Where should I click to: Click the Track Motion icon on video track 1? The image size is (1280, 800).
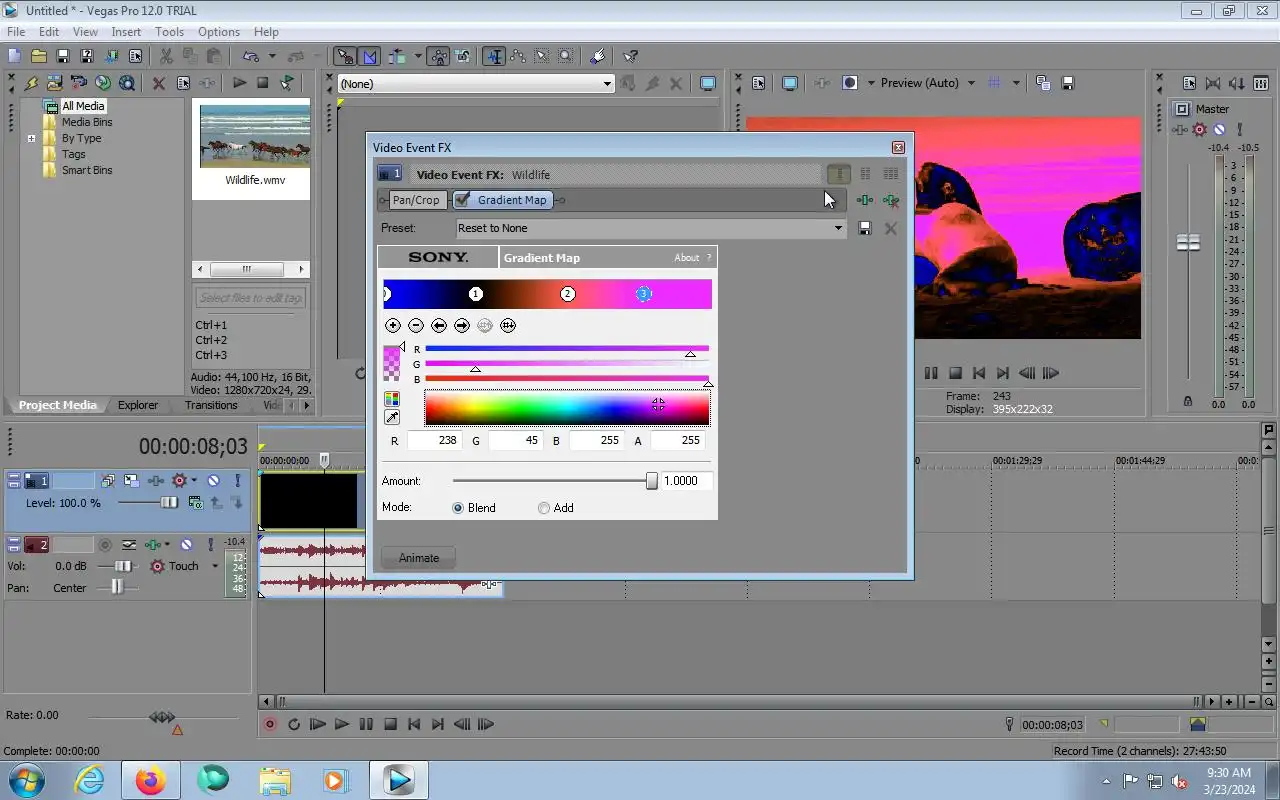131,481
